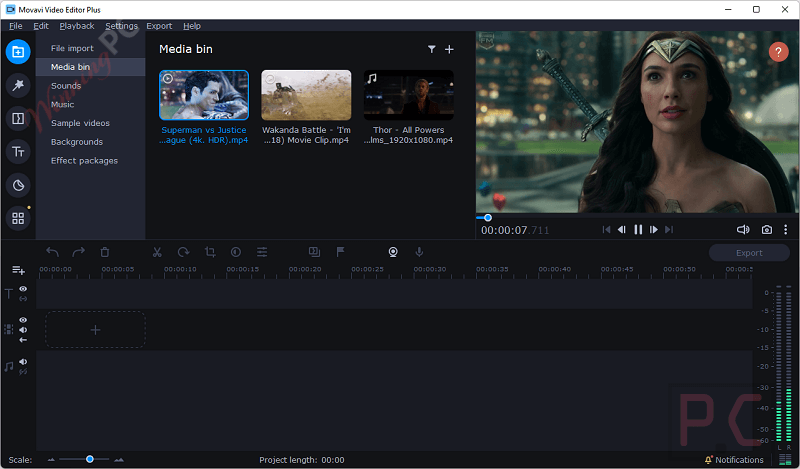This screenshot has height=469, width=800.
Task: Toggle the preview volume speaker icon
Action: click(743, 230)
